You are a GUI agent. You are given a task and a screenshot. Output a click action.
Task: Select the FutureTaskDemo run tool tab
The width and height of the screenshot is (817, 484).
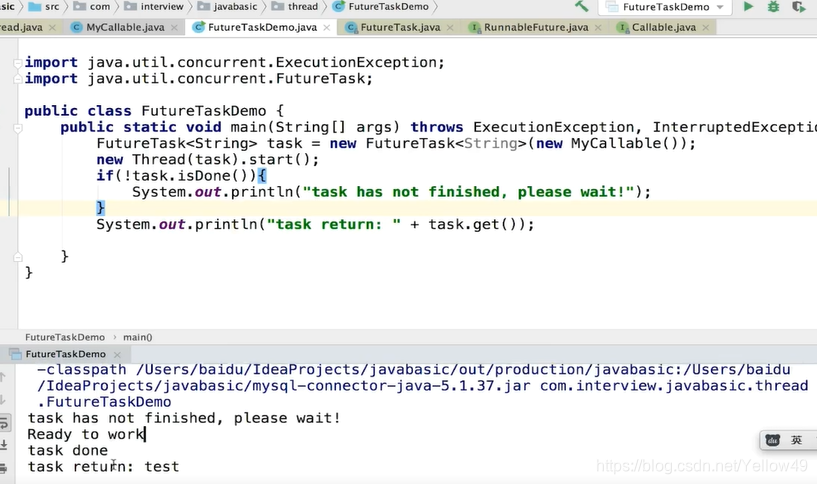[65, 354]
